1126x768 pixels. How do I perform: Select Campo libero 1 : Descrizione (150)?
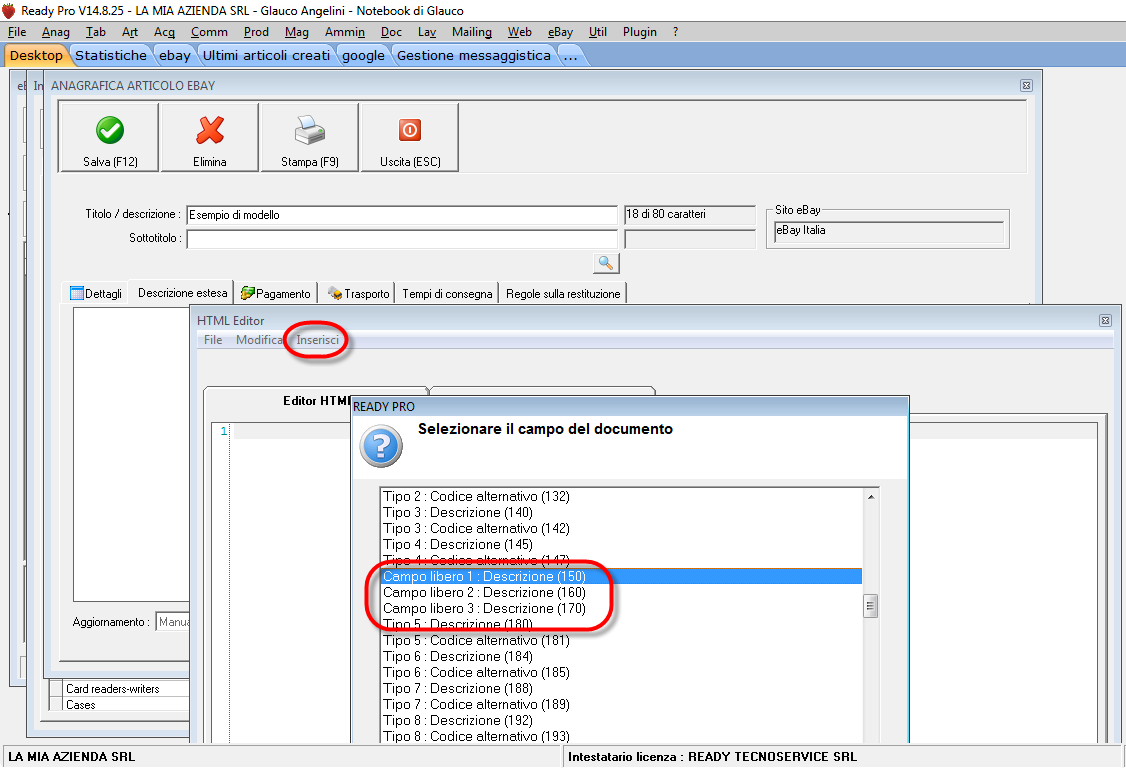(622, 576)
